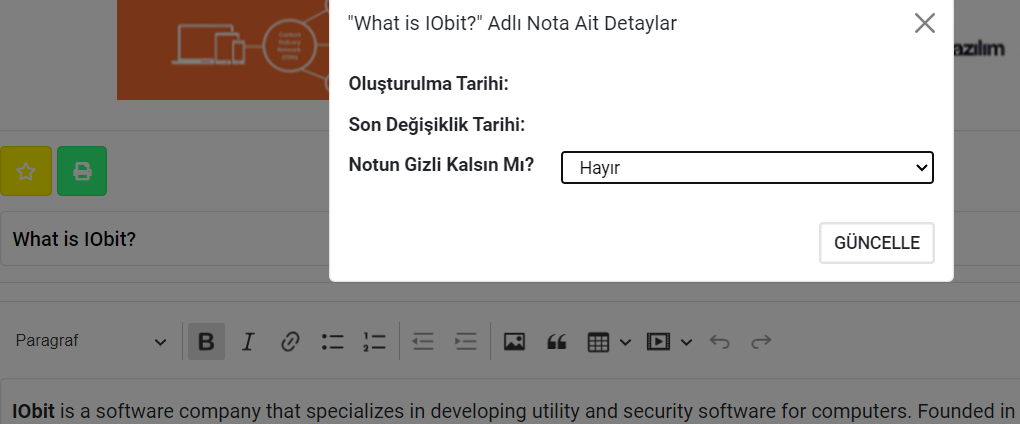The width and height of the screenshot is (1020, 424).
Task: Apply block quote formatting
Action: tap(557, 342)
